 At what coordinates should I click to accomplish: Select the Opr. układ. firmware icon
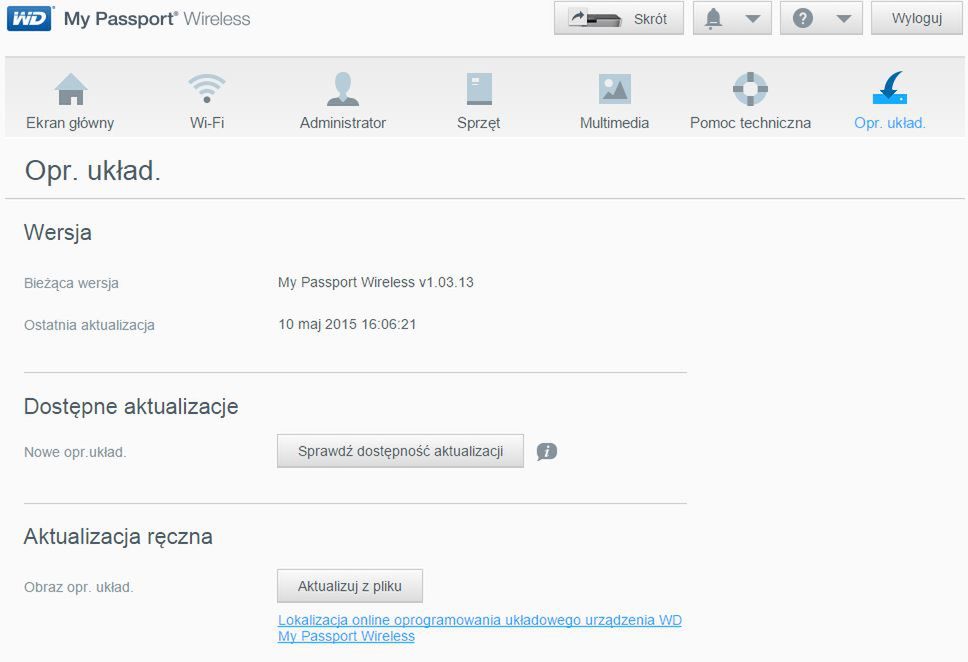pyautogui.click(x=890, y=88)
